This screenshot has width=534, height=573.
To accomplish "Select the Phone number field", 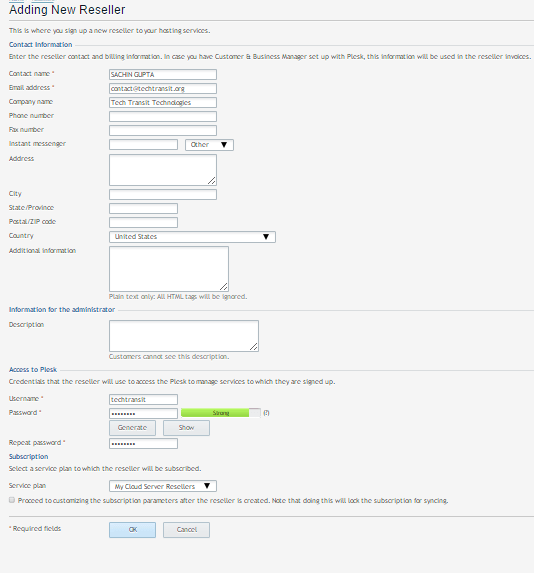I will click(x=163, y=117).
